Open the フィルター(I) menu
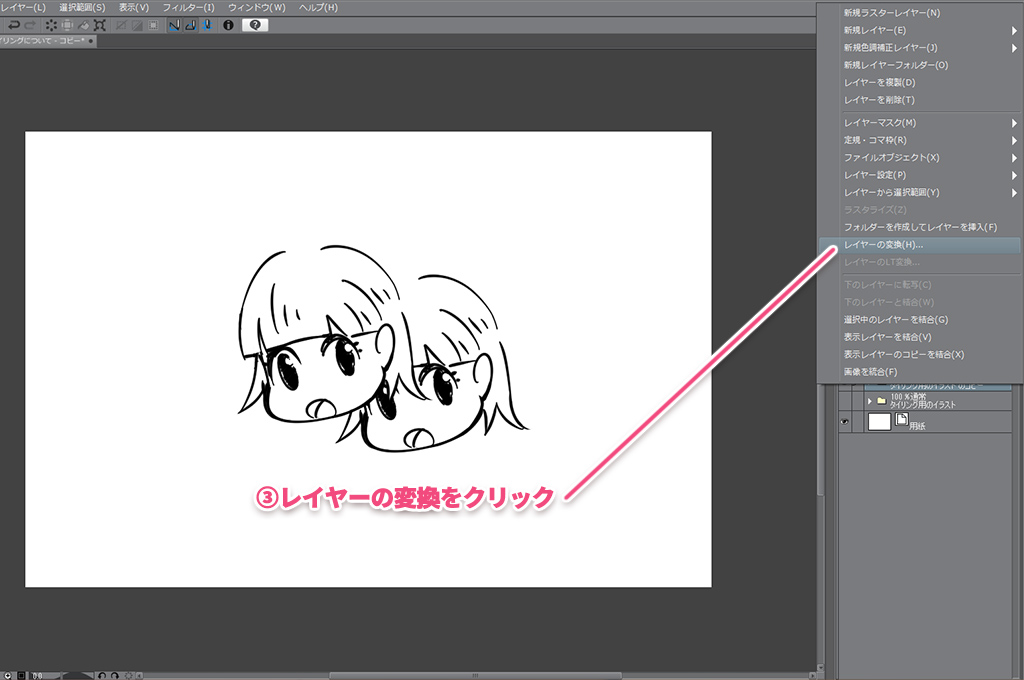1024x680 pixels. click(x=188, y=7)
